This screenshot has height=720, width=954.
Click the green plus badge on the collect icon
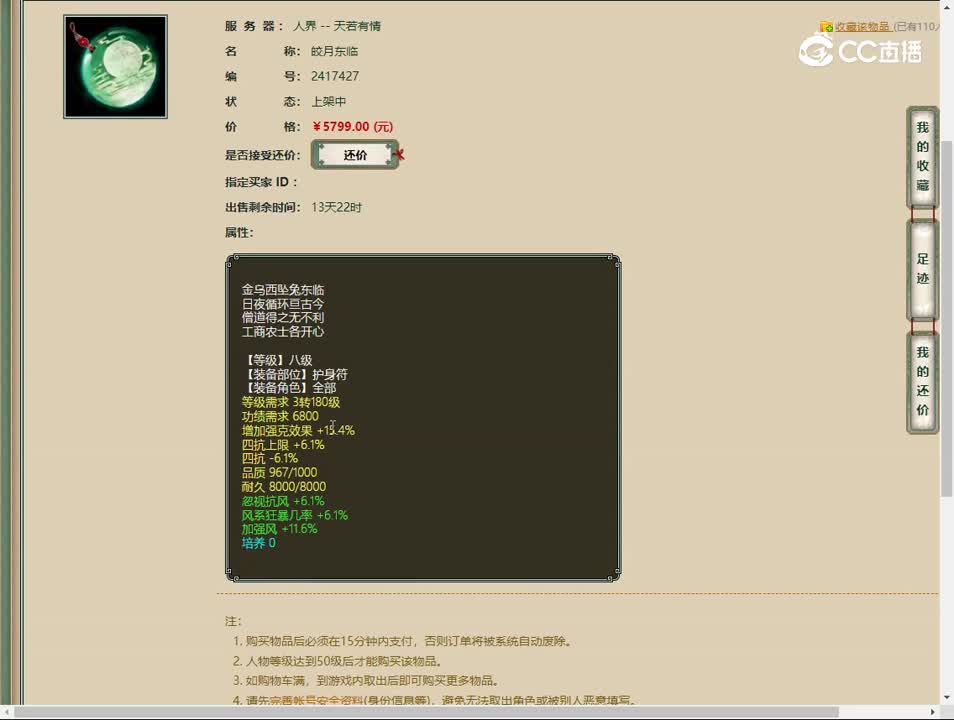click(831, 29)
